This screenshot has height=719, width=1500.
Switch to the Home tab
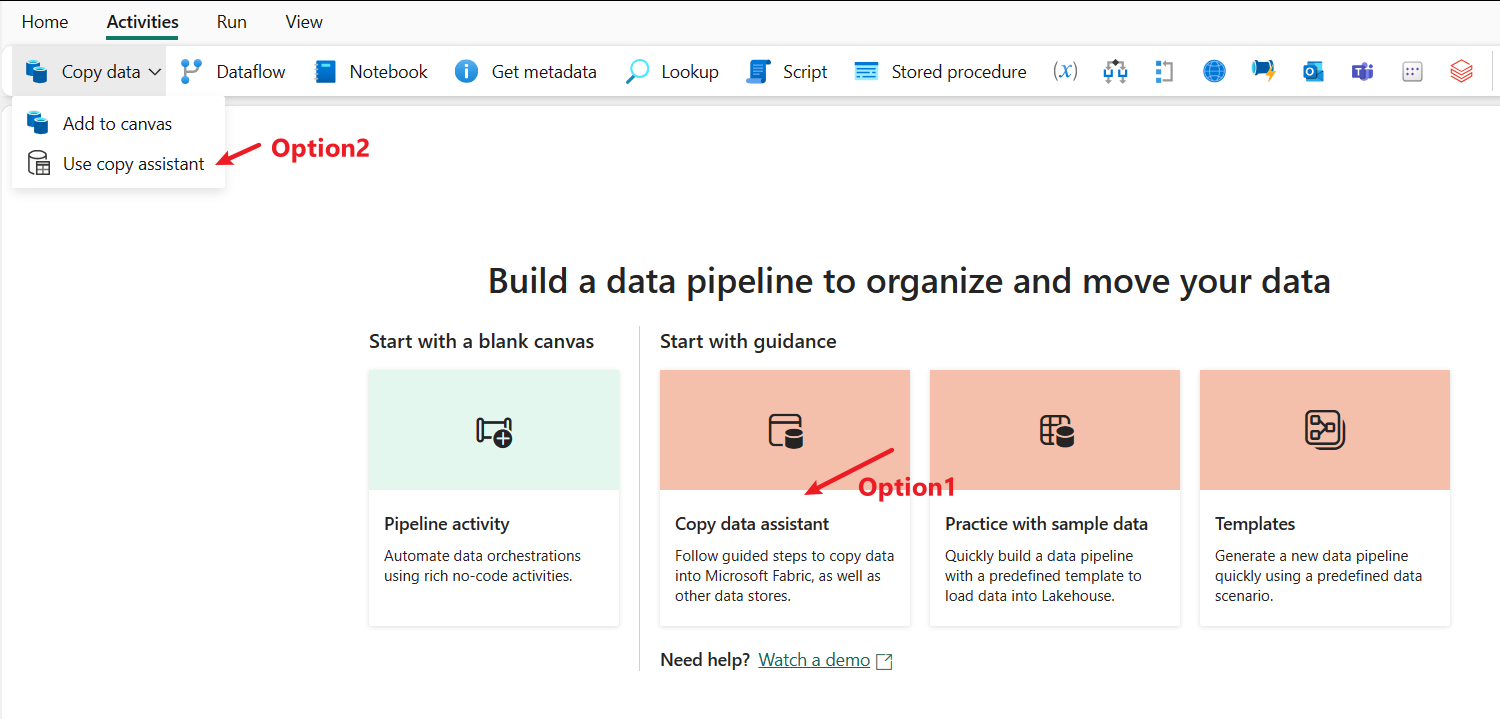45,21
